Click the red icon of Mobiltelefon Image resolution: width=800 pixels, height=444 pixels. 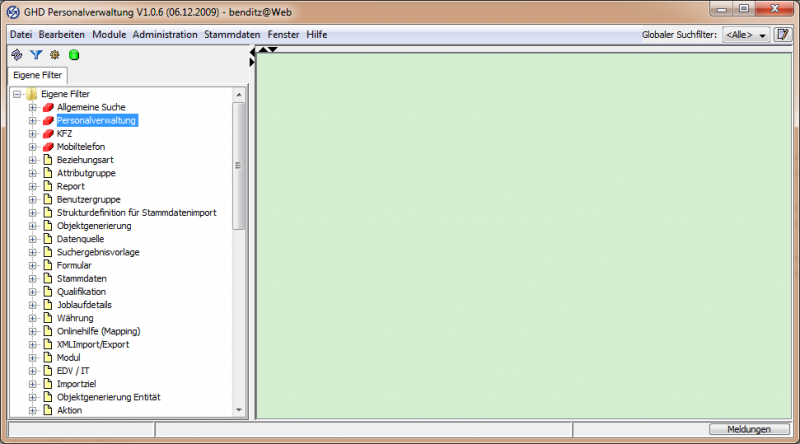click(48, 147)
